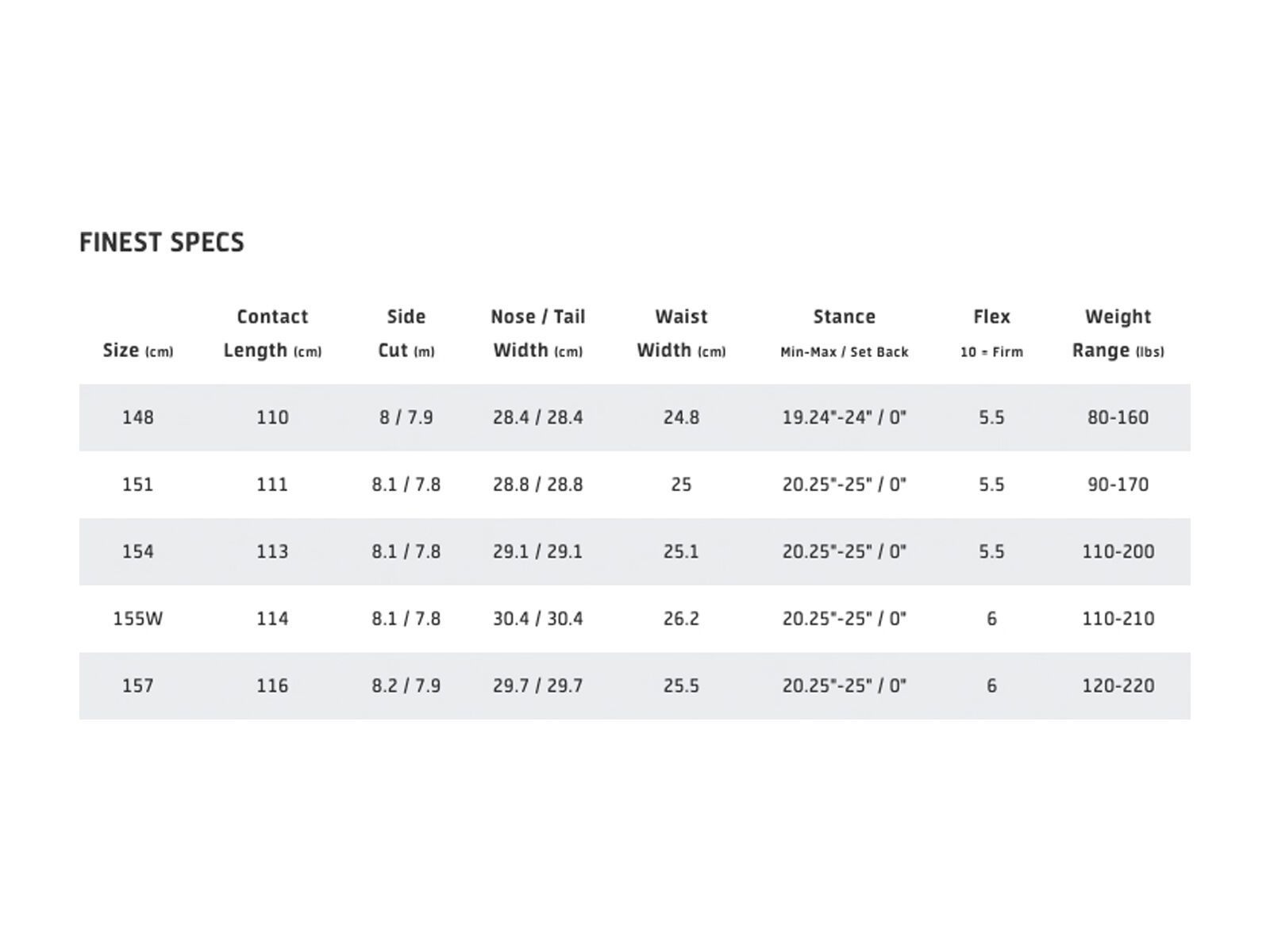
Task: Select weight range 90-170
Action: (1118, 484)
